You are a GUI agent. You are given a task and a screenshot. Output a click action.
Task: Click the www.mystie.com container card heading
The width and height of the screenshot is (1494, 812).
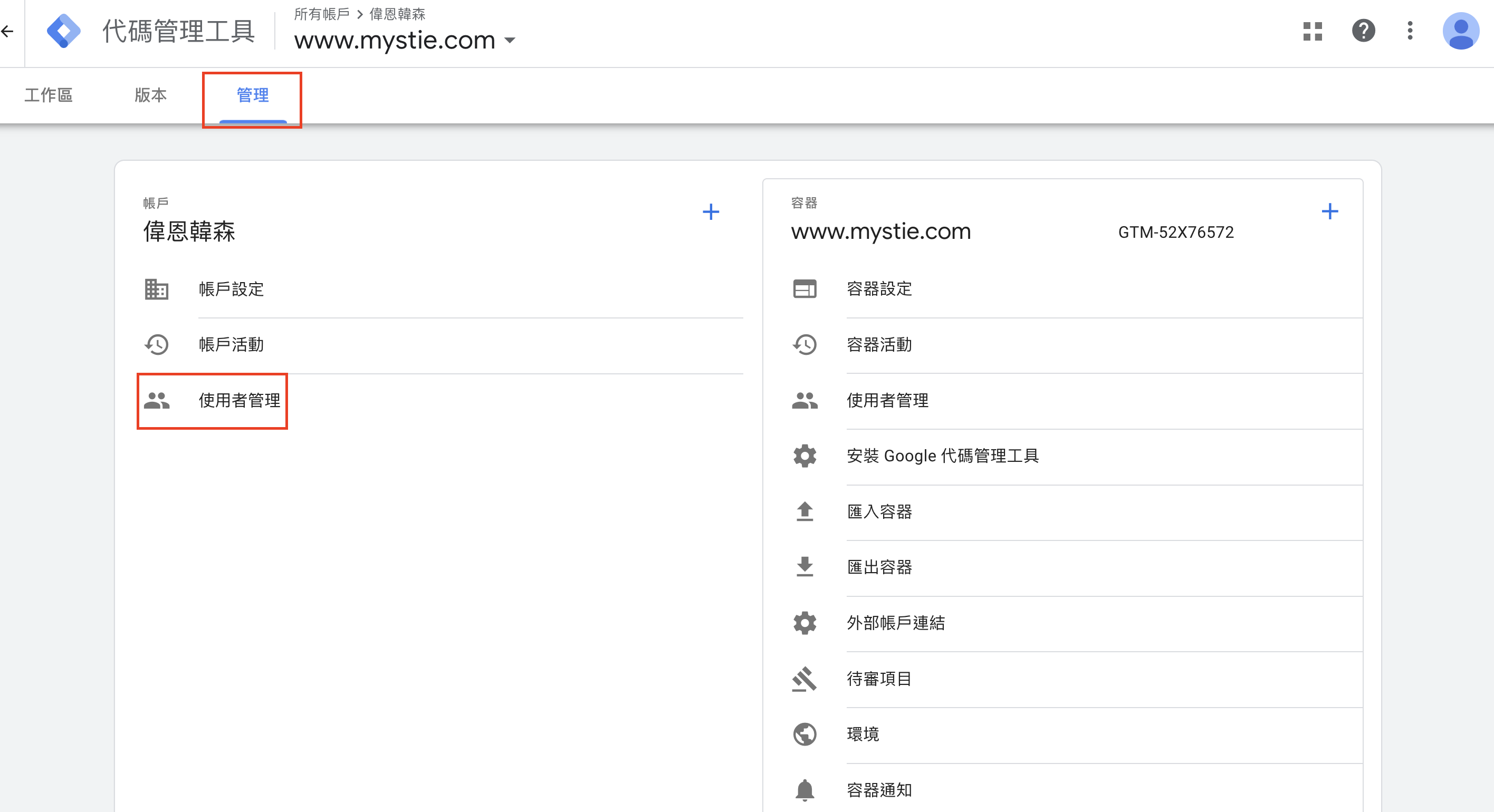880,232
